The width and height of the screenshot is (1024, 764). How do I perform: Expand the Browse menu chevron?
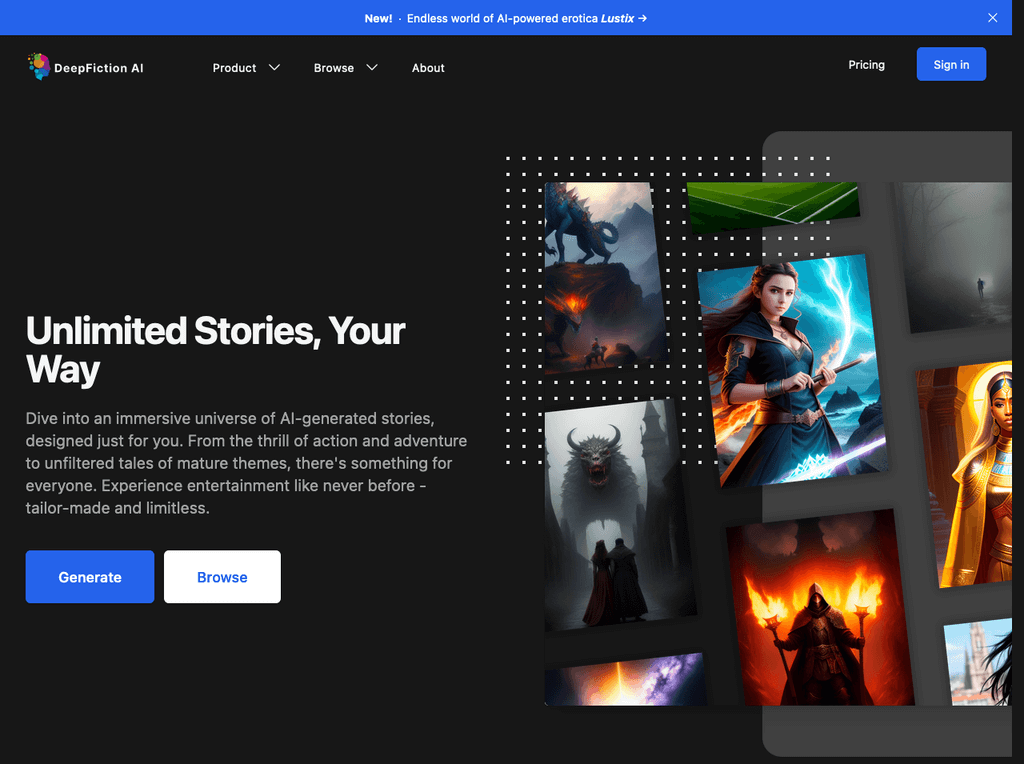pyautogui.click(x=372, y=67)
